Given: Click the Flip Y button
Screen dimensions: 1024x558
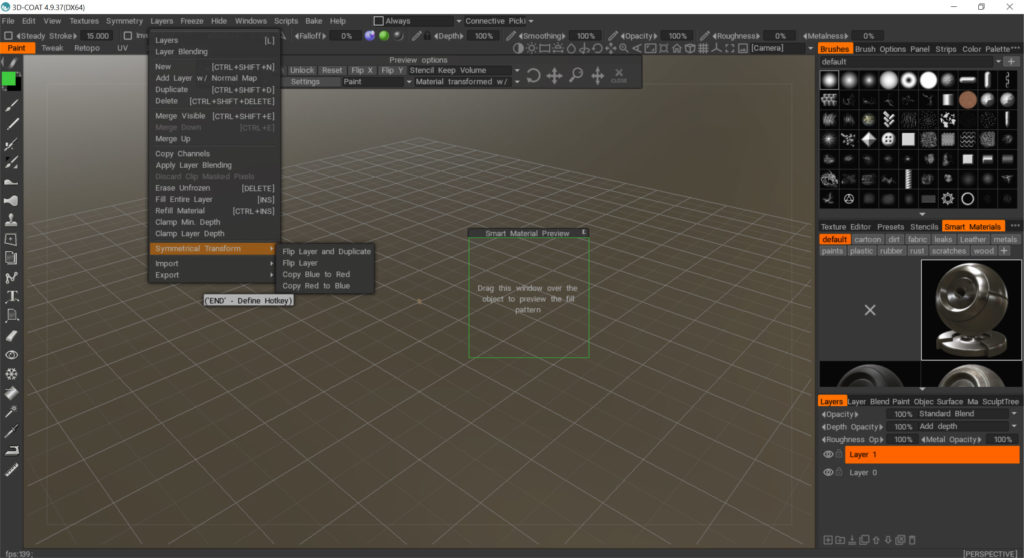Looking at the screenshot, I should click(x=392, y=71).
